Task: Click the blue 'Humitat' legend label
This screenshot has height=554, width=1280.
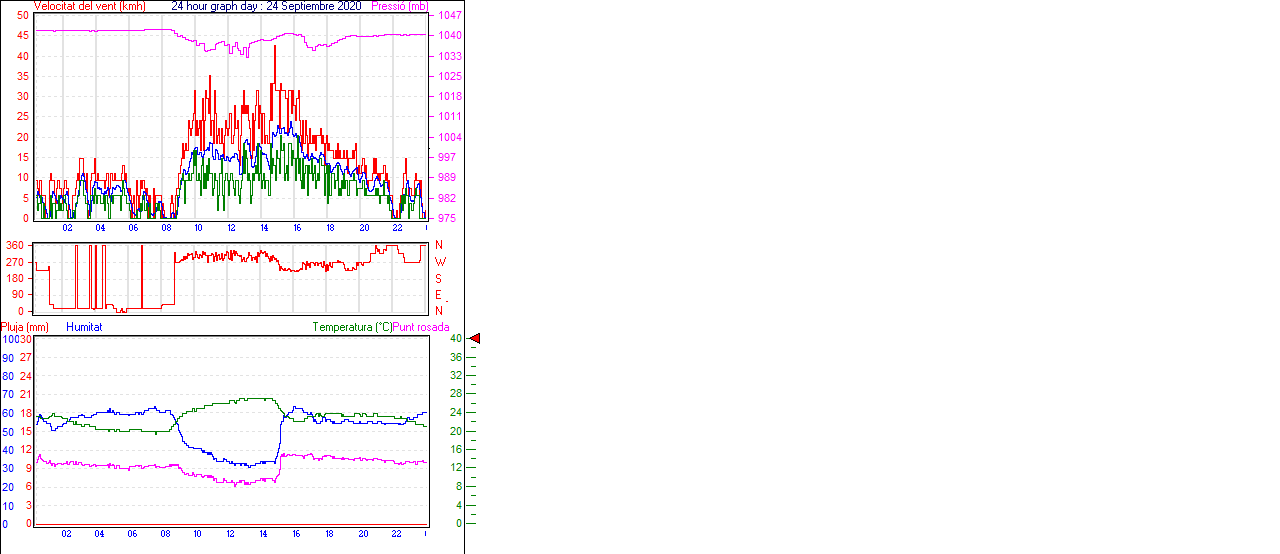Action: coord(84,327)
